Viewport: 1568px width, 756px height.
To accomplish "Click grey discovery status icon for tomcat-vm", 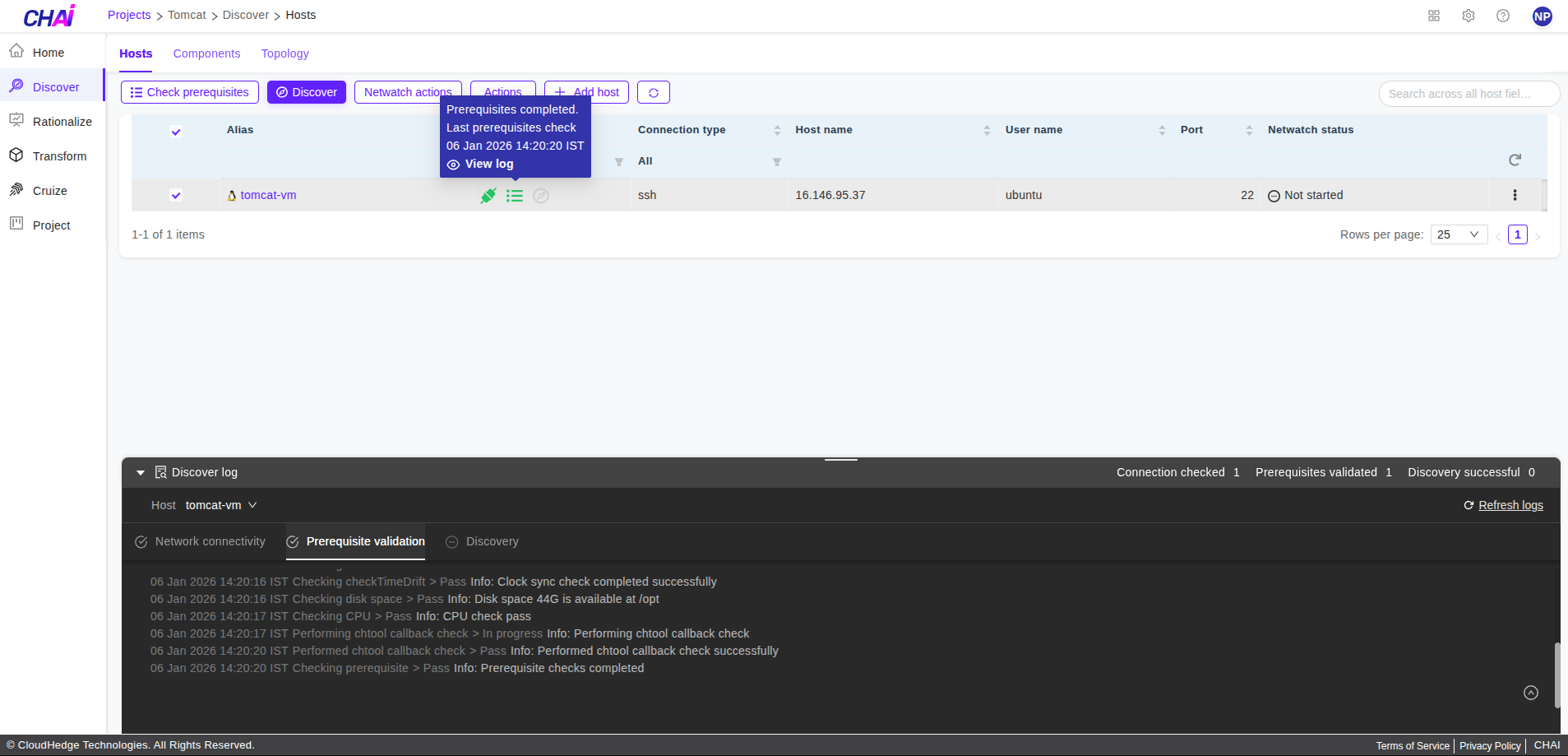I will (541, 196).
